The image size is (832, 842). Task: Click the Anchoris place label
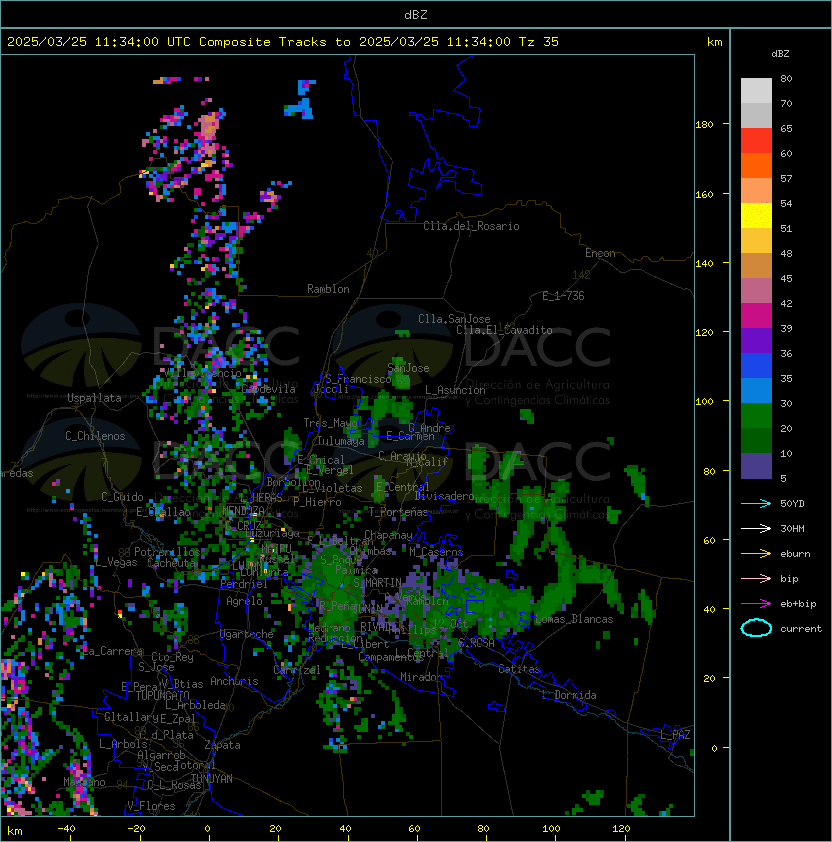(x=234, y=681)
